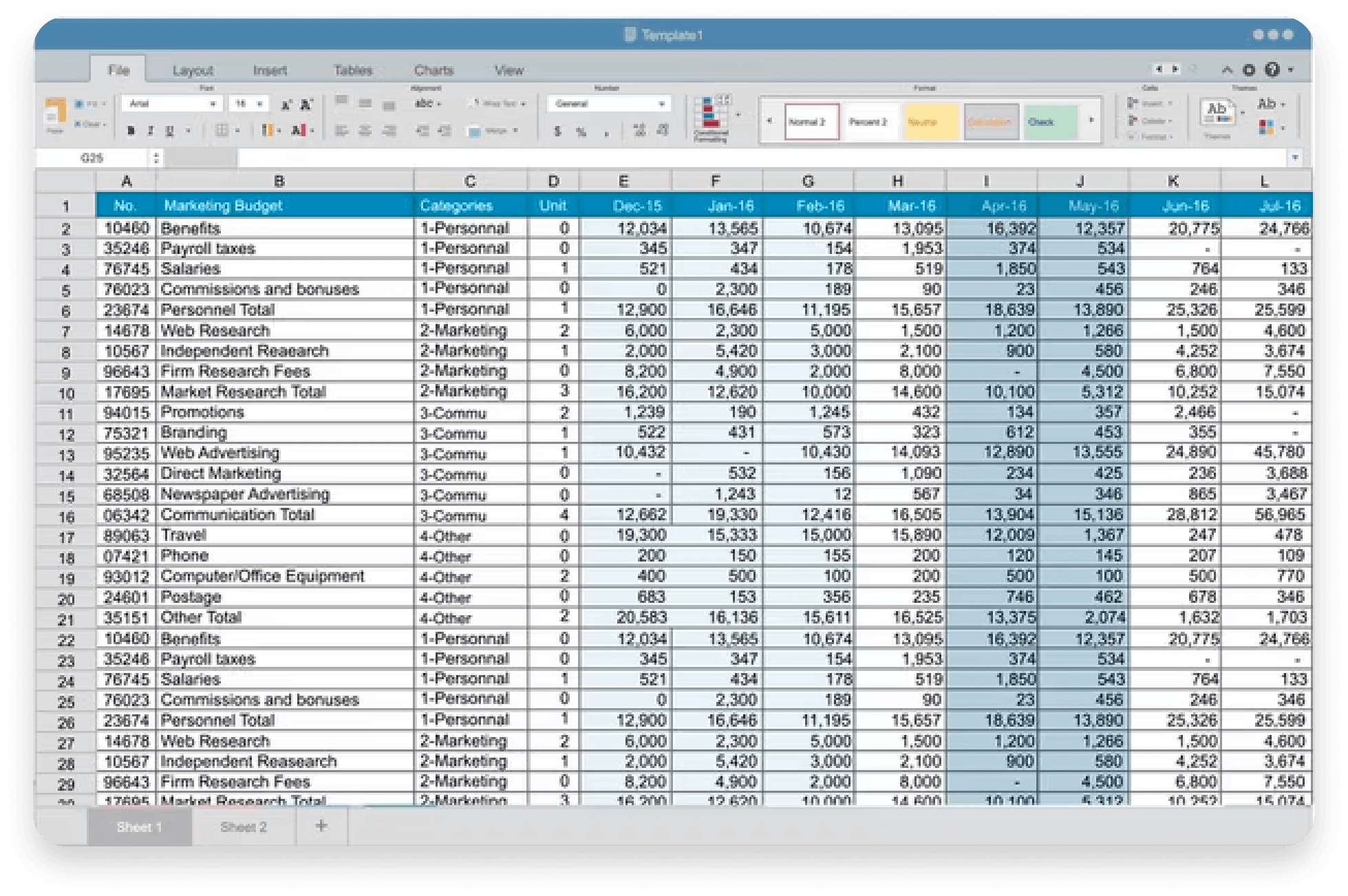The width and height of the screenshot is (1348, 896).
Task: Apply the Check cell style
Action: coord(1051,122)
